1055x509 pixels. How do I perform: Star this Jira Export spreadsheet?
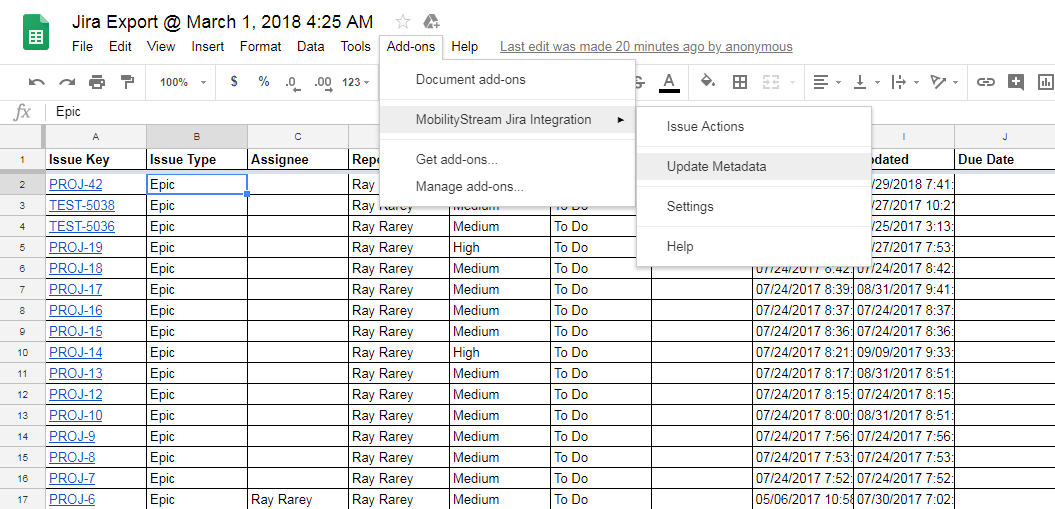click(x=403, y=22)
